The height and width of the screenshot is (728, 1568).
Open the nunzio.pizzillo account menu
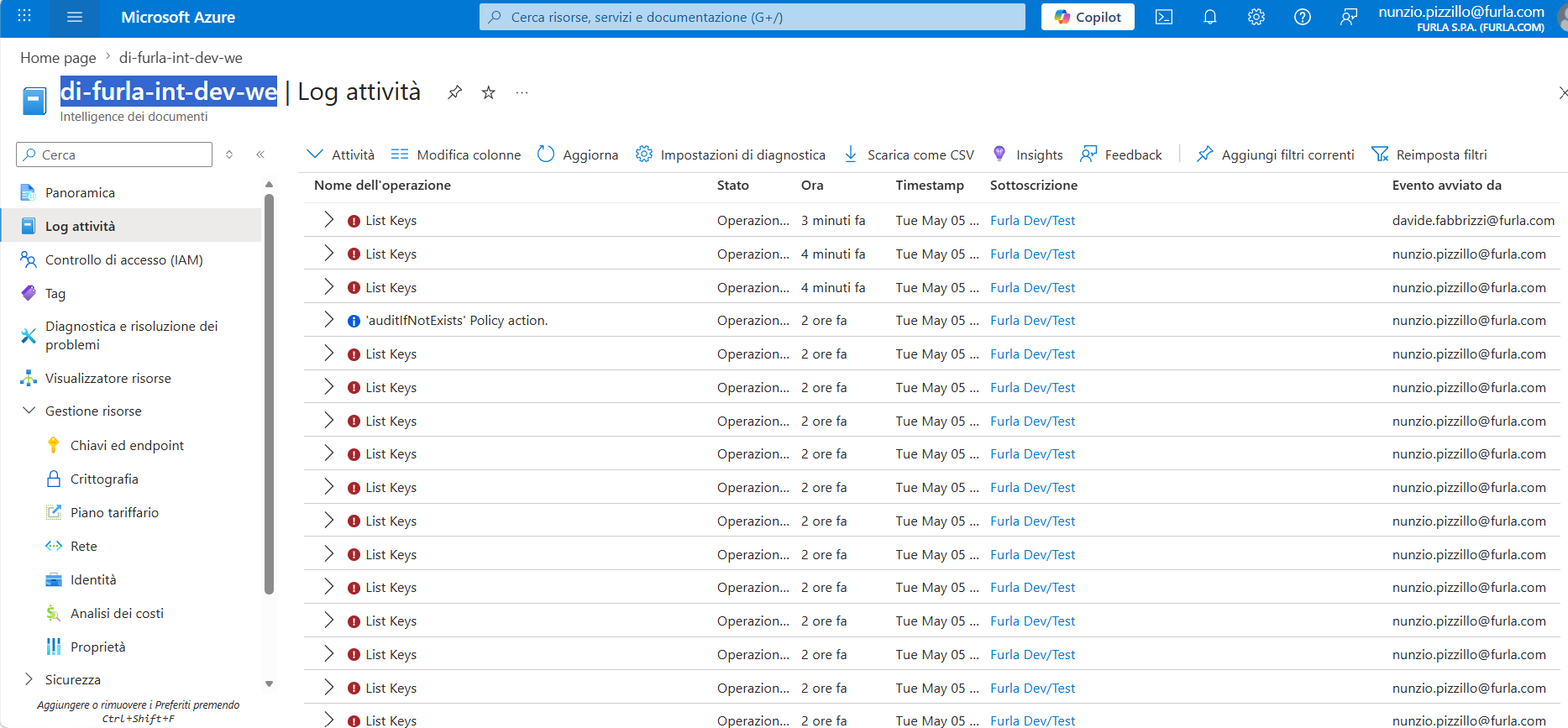(1461, 18)
